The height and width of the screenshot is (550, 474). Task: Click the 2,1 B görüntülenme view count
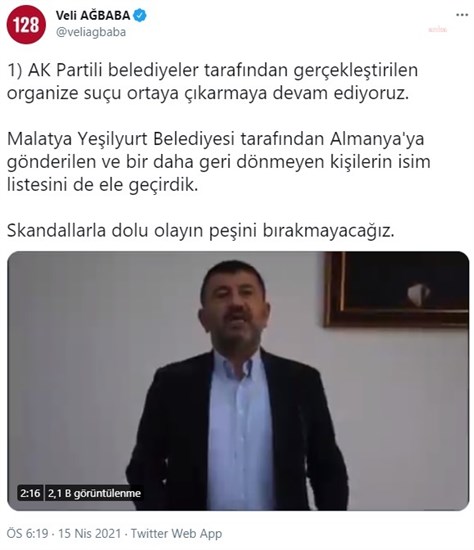[x=94, y=493]
